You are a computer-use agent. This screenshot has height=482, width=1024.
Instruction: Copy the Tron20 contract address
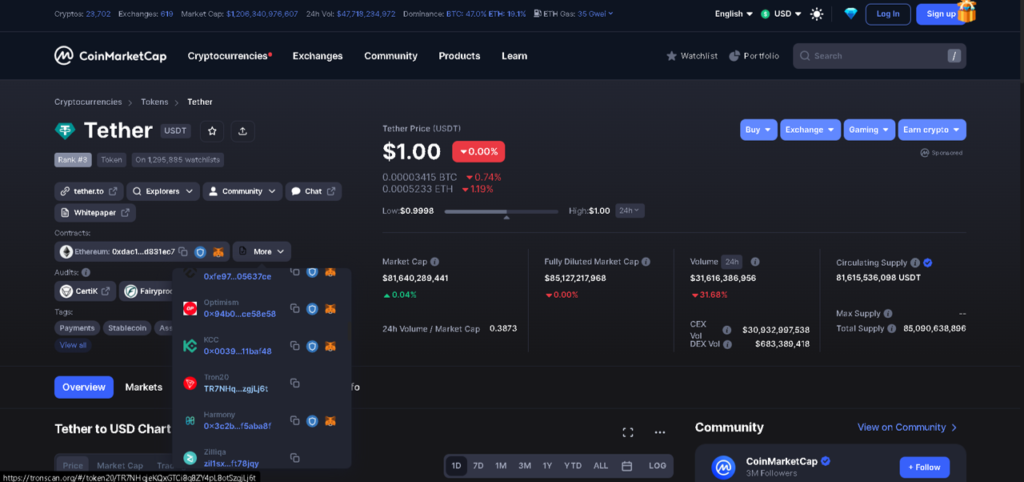click(x=295, y=383)
